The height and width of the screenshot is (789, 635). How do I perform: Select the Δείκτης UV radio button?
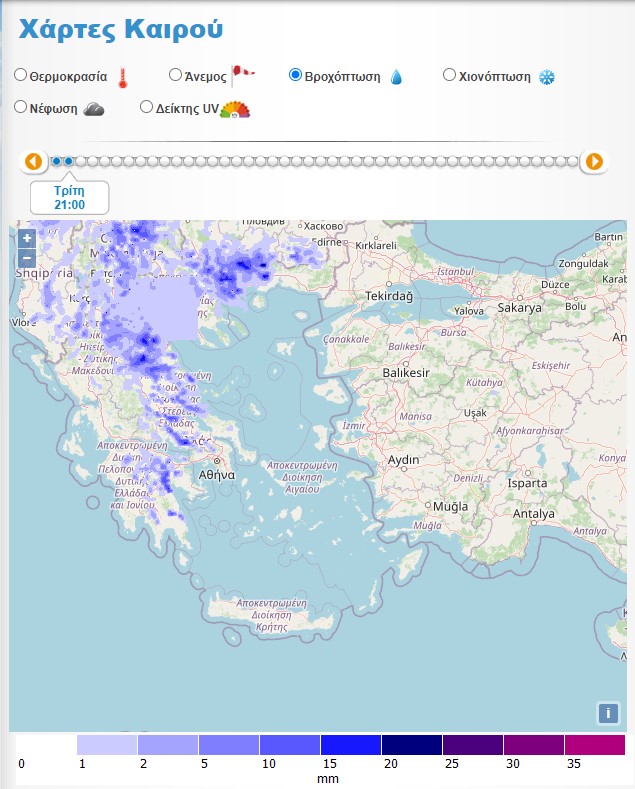tap(146, 107)
